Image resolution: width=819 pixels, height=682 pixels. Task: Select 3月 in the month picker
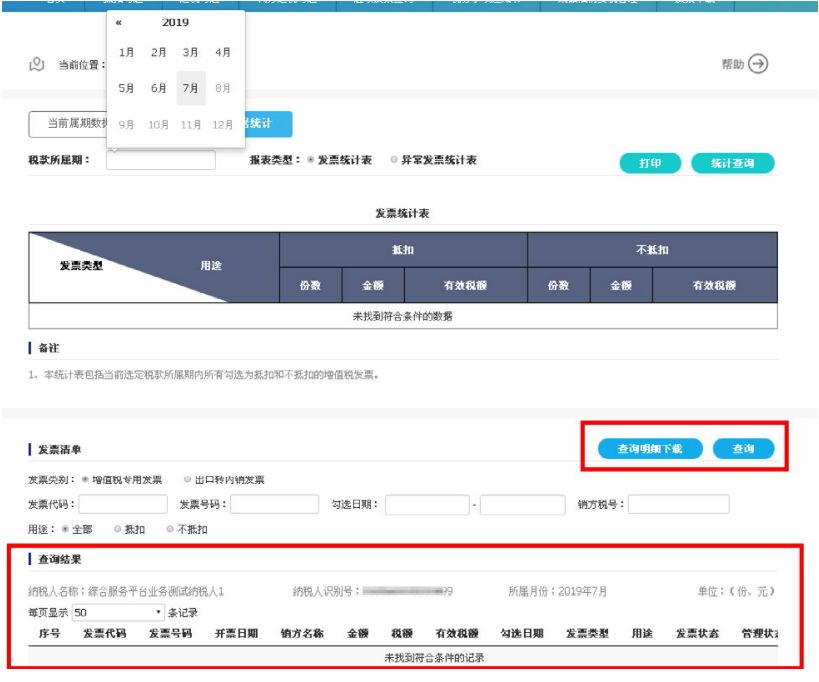(190, 52)
